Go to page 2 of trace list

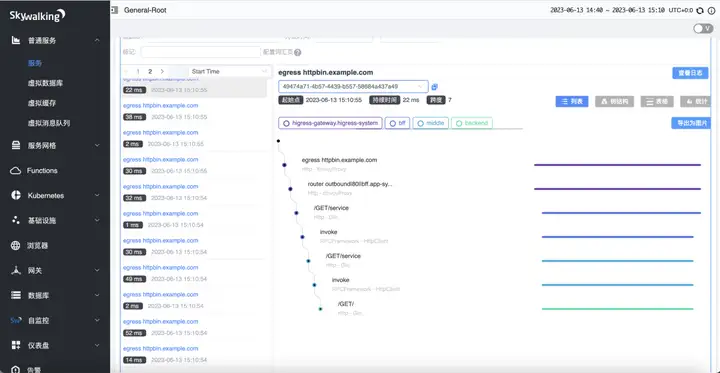[150, 72]
